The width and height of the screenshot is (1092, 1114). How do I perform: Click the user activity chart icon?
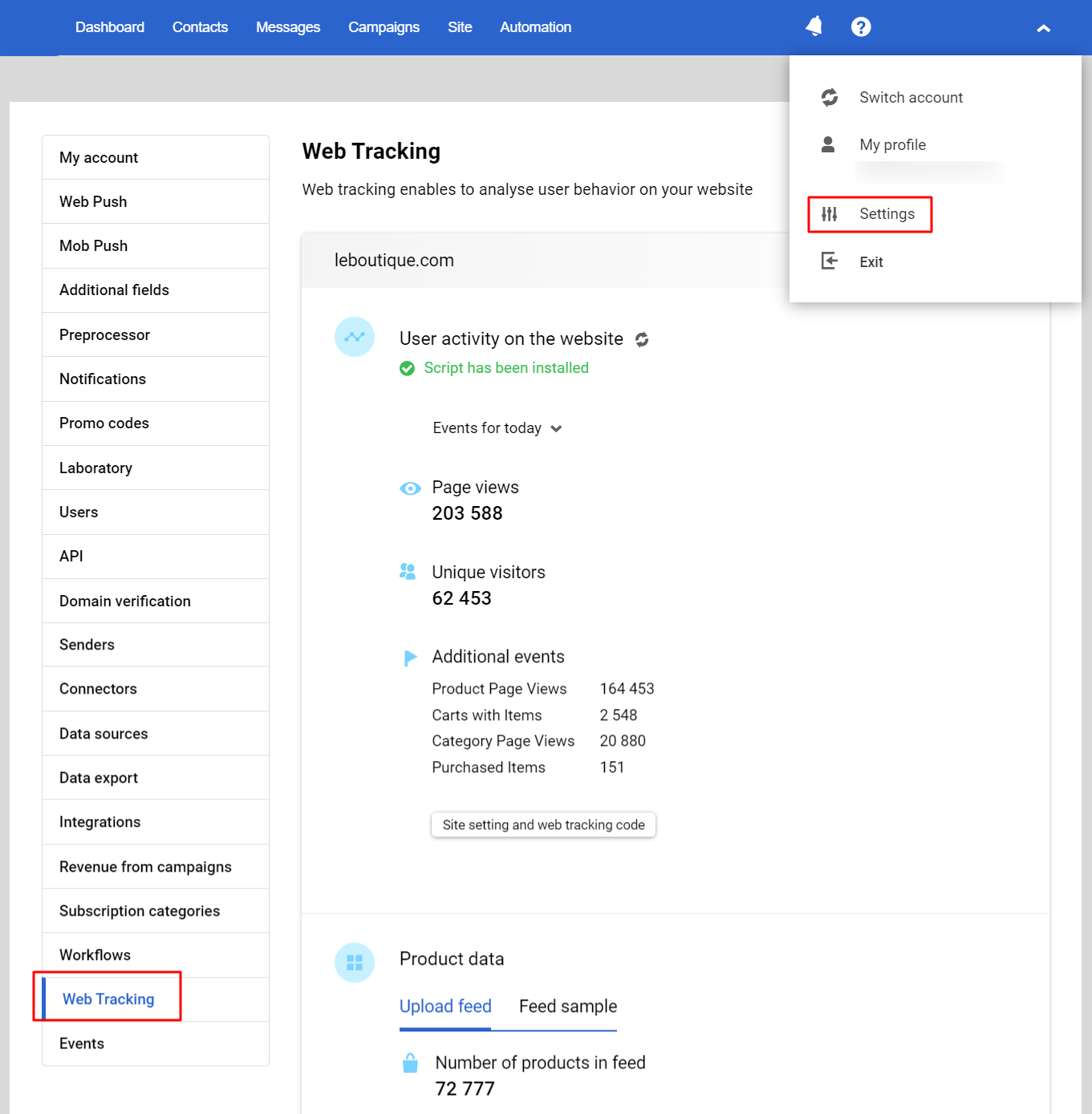coord(355,337)
